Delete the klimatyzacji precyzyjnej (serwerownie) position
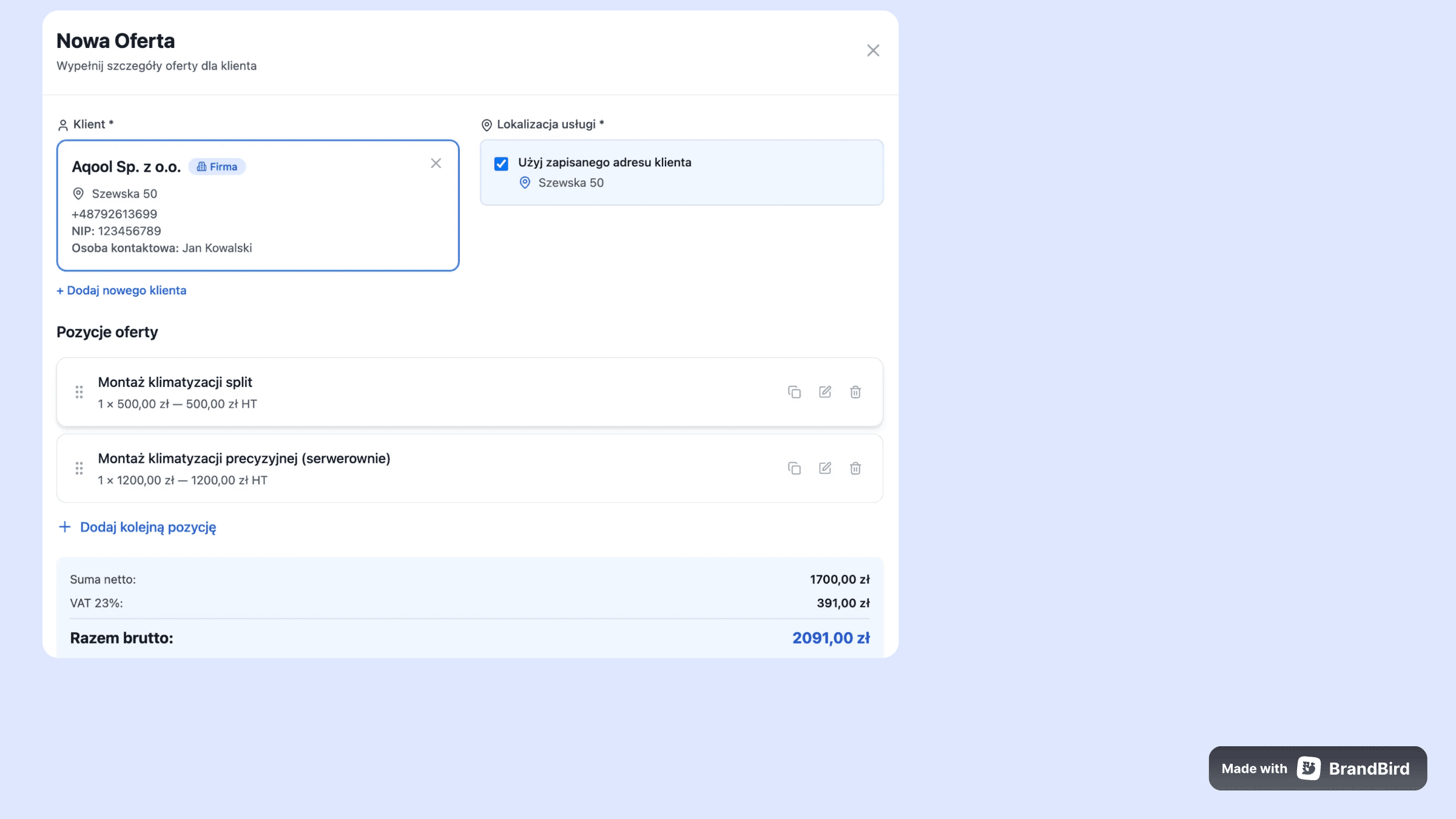The width and height of the screenshot is (1456, 819). pos(855,468)
